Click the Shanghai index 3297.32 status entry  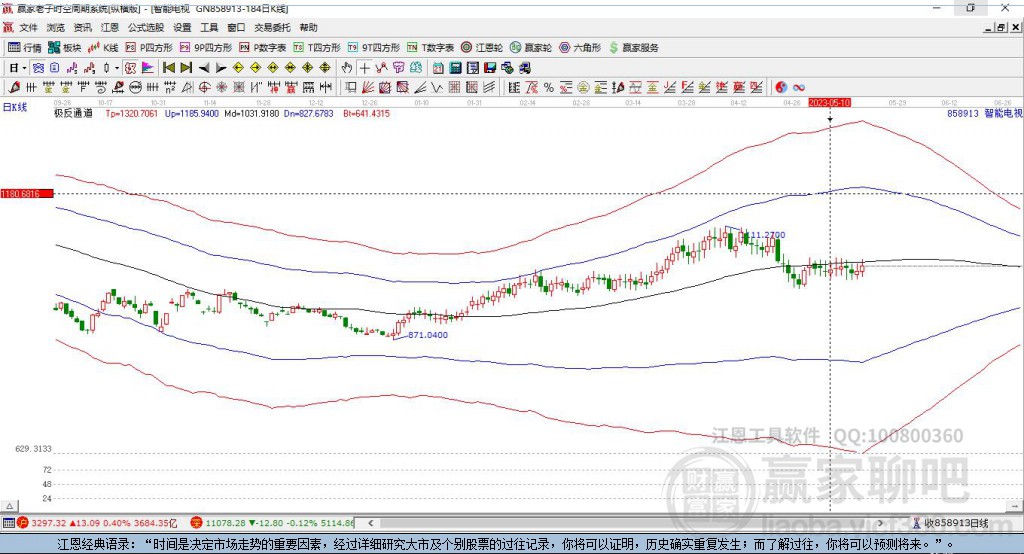click(98, 523)
